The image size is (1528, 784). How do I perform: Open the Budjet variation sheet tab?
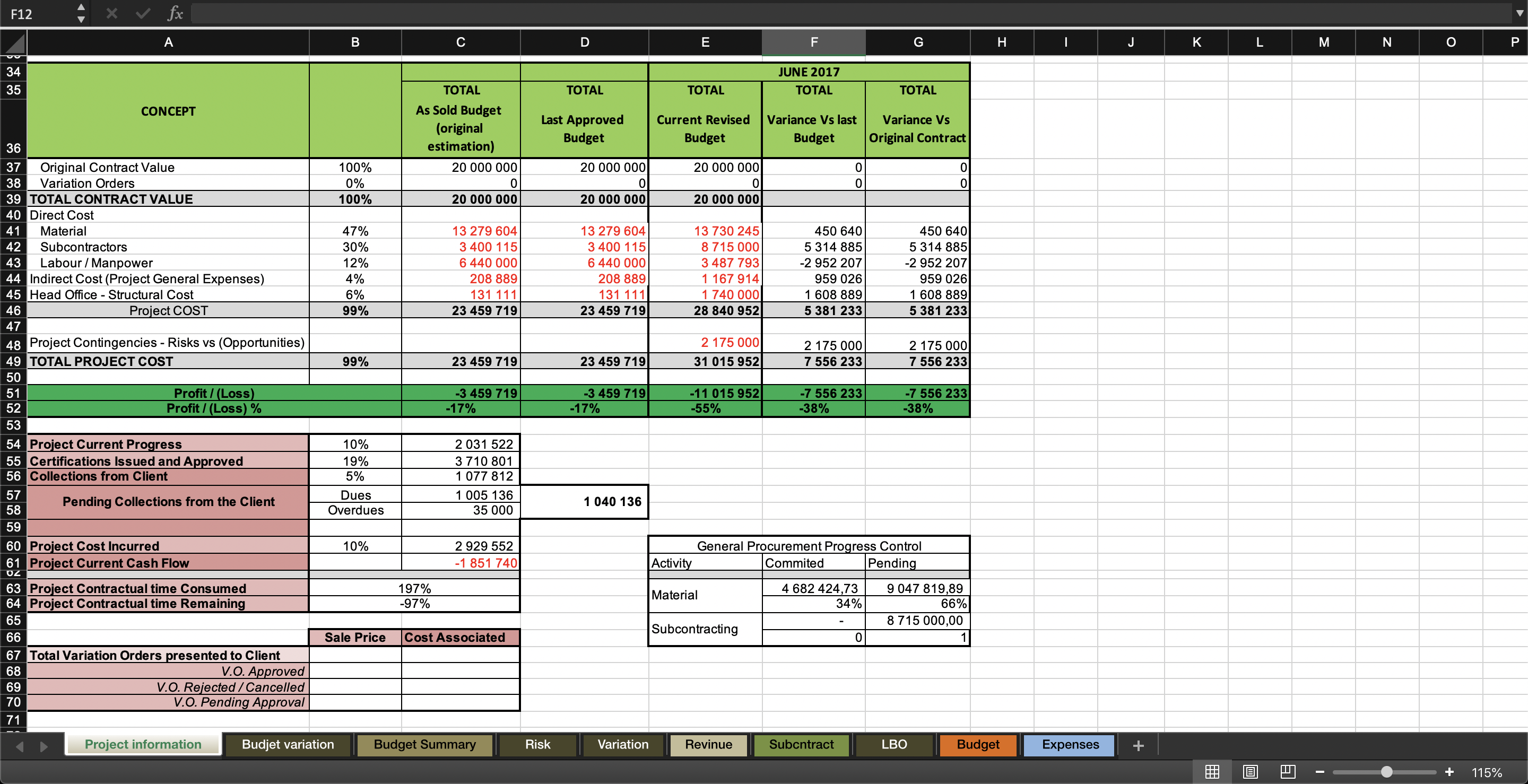[288, 744]
